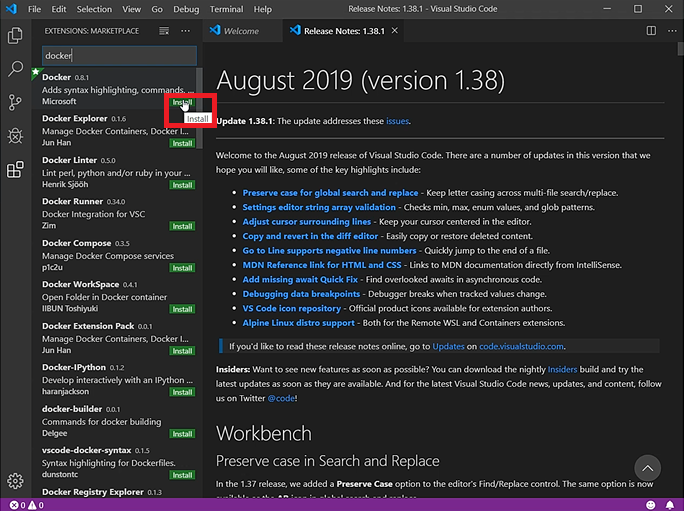Close the Release Notes tab
The height and width of the screenshot is (512, 685).
tap(394, 31)
